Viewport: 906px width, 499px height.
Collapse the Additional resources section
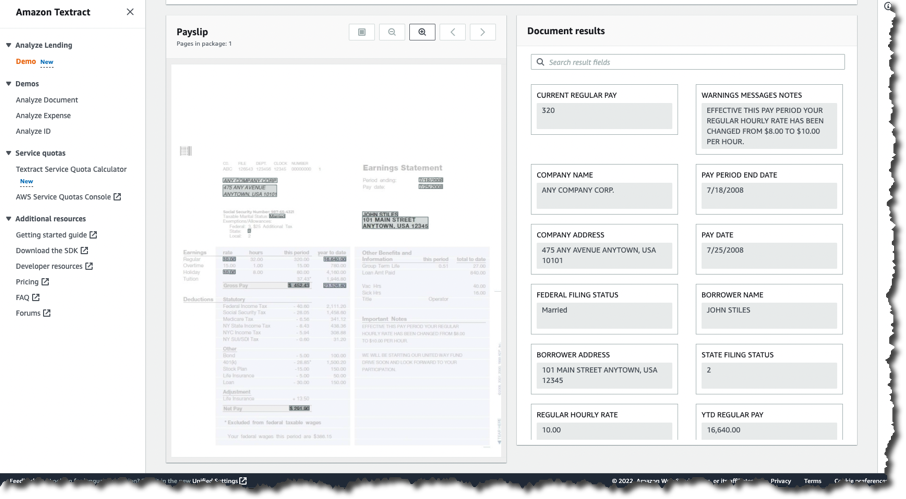[x=9, y=219]
